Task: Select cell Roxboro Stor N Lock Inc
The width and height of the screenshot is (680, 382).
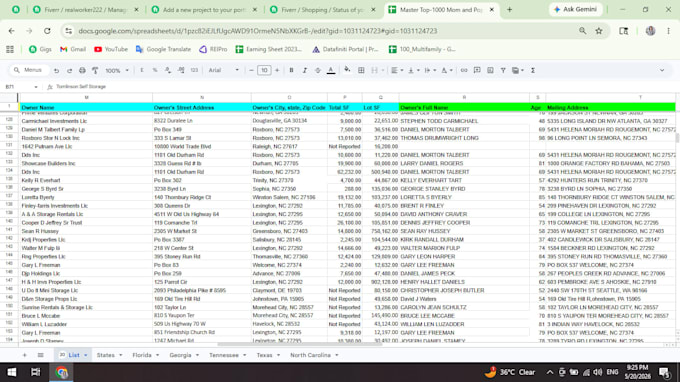Action: pos(86,138)
